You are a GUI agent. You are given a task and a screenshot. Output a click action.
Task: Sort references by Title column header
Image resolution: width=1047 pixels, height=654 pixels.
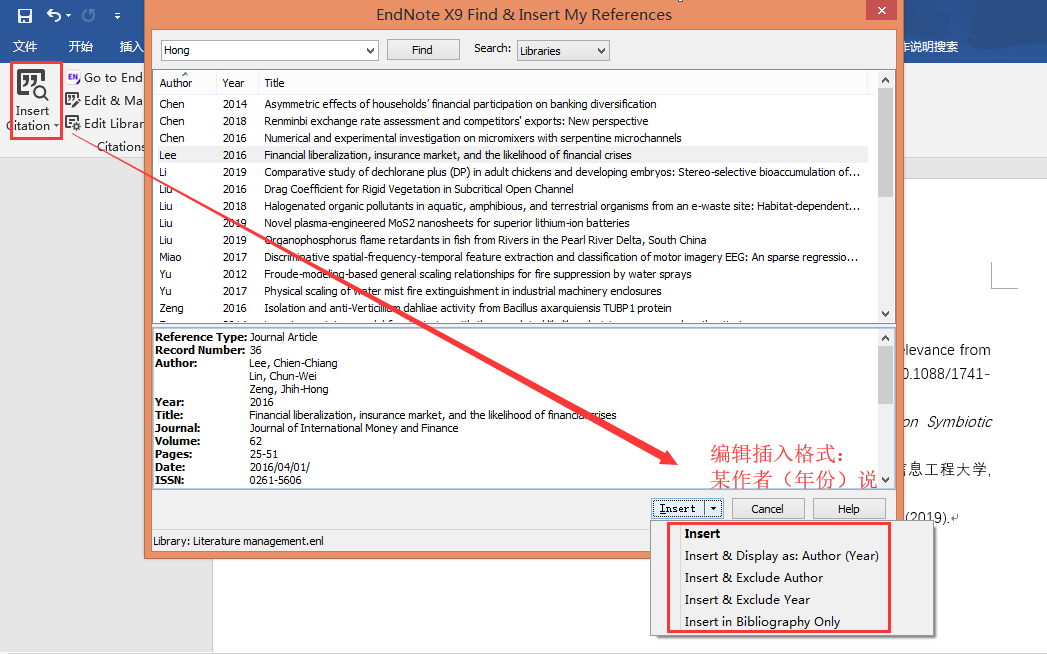274,83
